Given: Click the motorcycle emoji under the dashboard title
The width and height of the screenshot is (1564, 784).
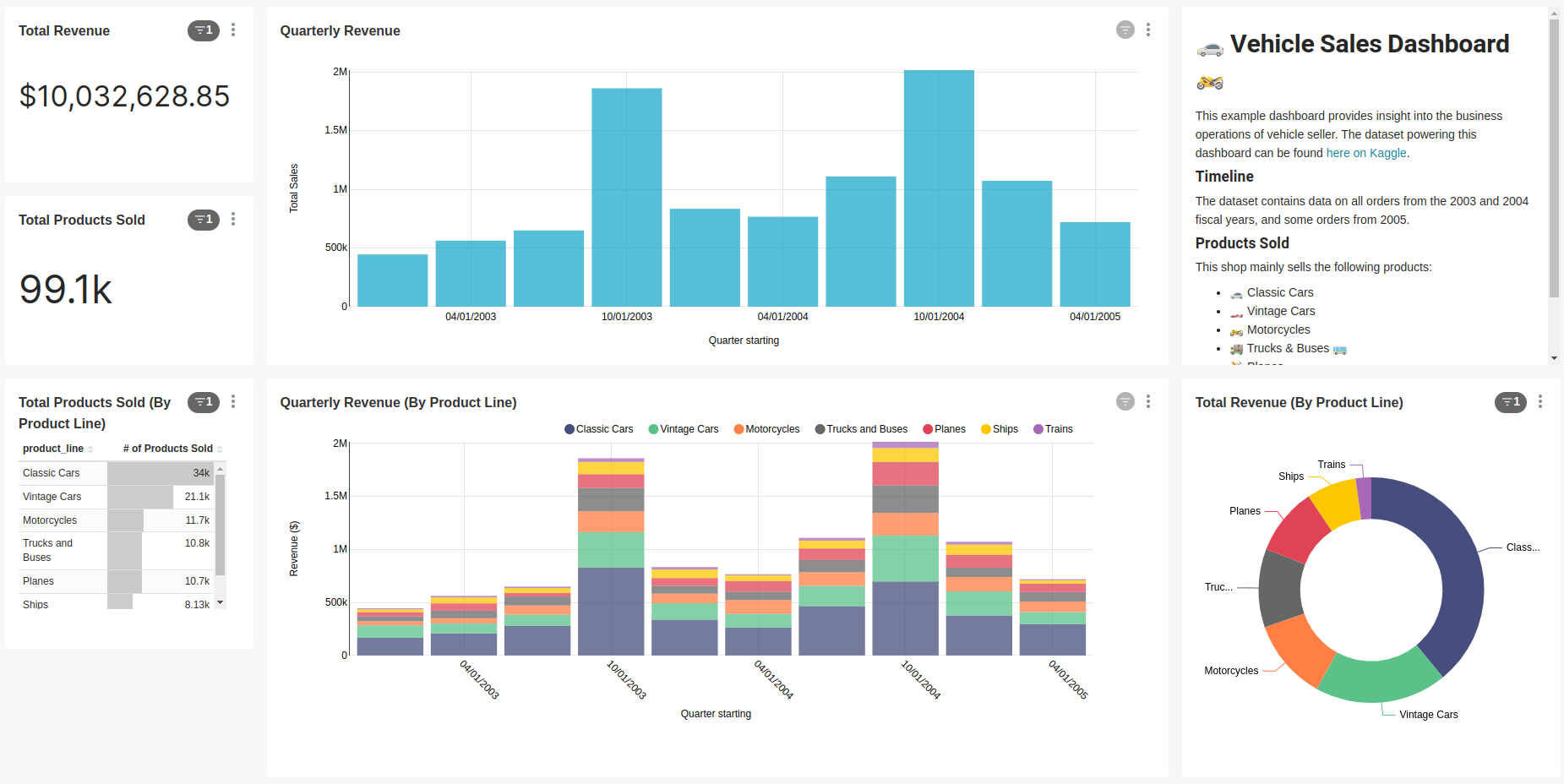Looking at the screenshot, I should point(1210,82).
